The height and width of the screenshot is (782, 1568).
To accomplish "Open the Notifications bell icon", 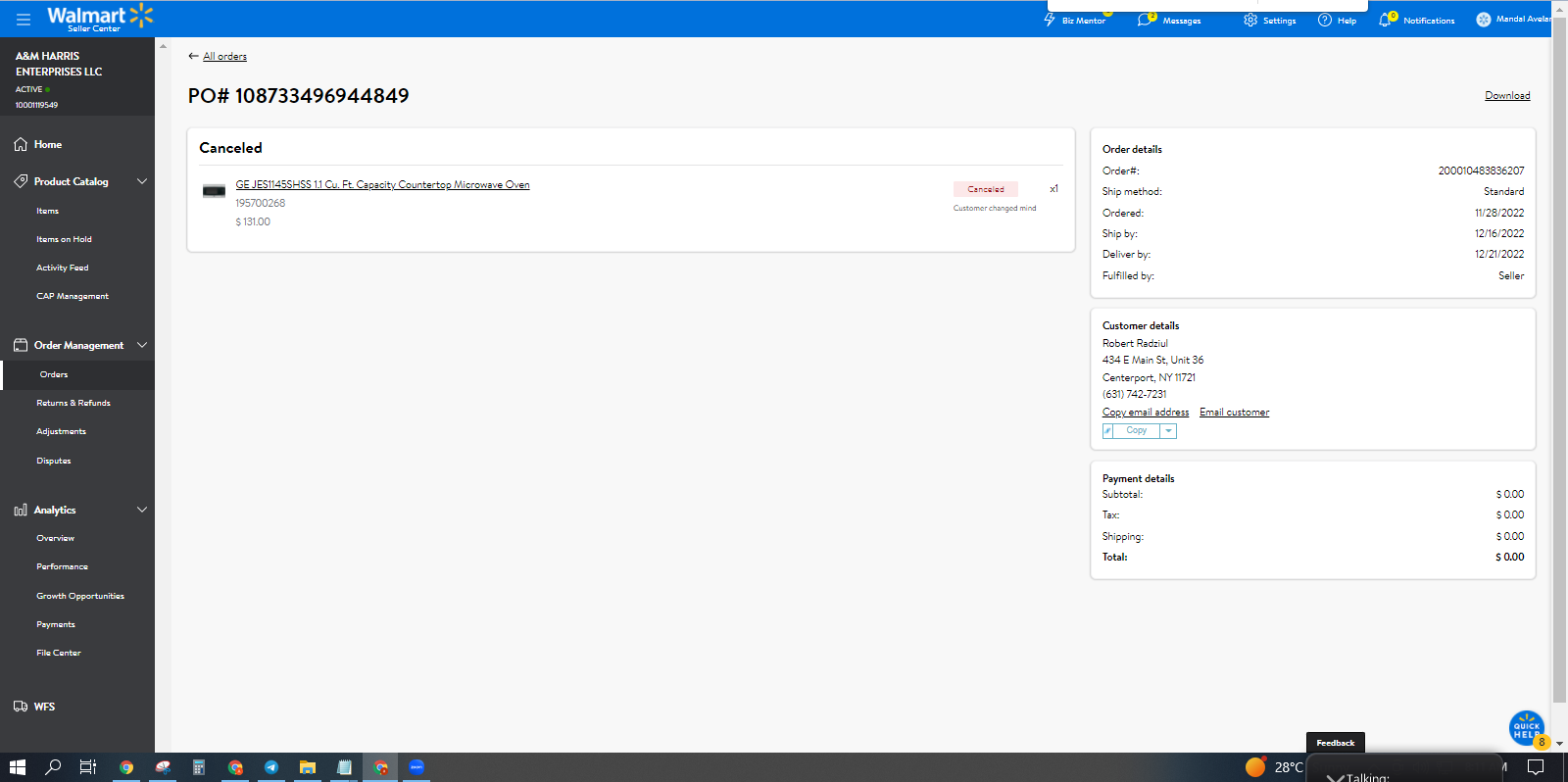I will click(1385, 20).
